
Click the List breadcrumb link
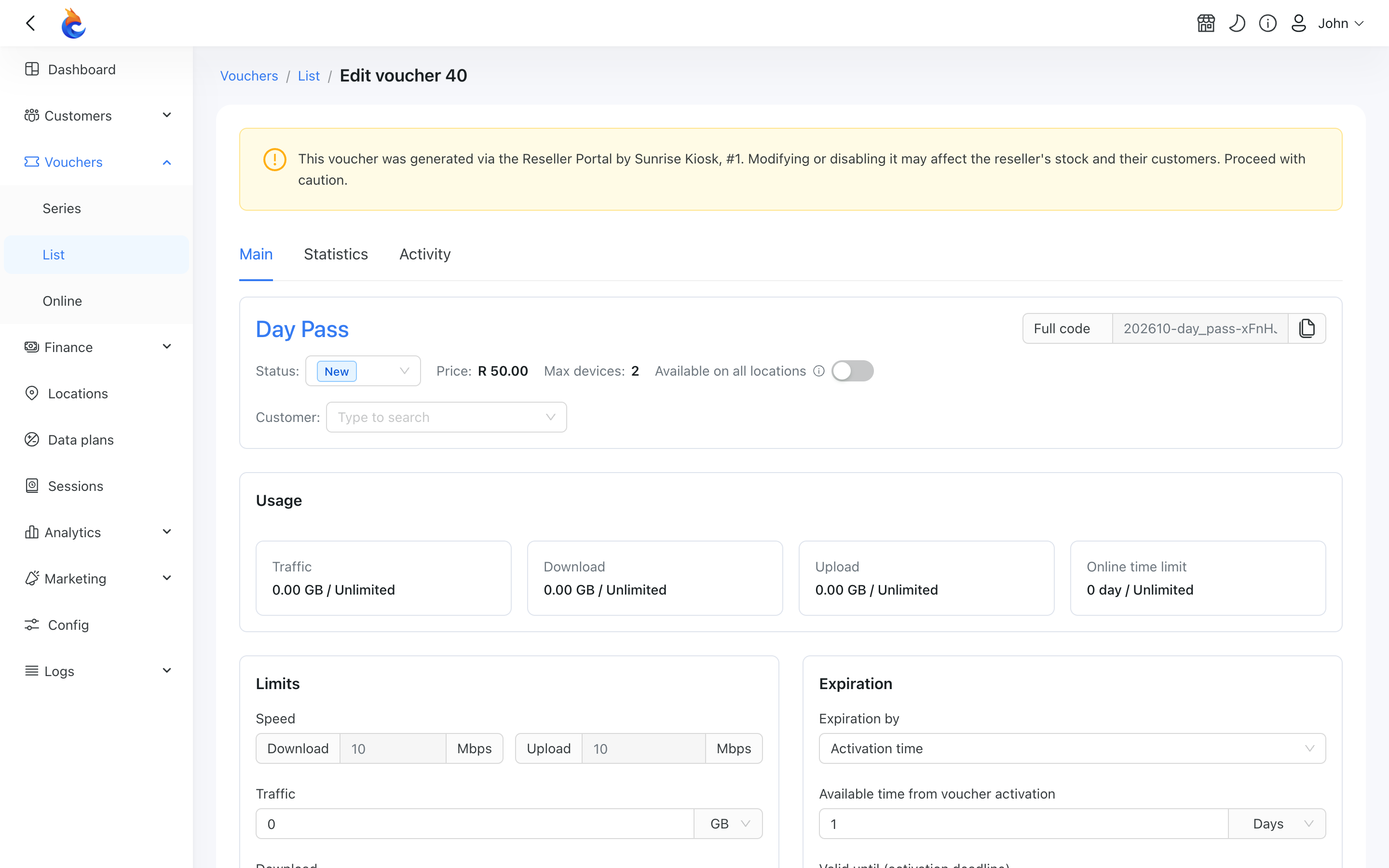click(309, 76)
